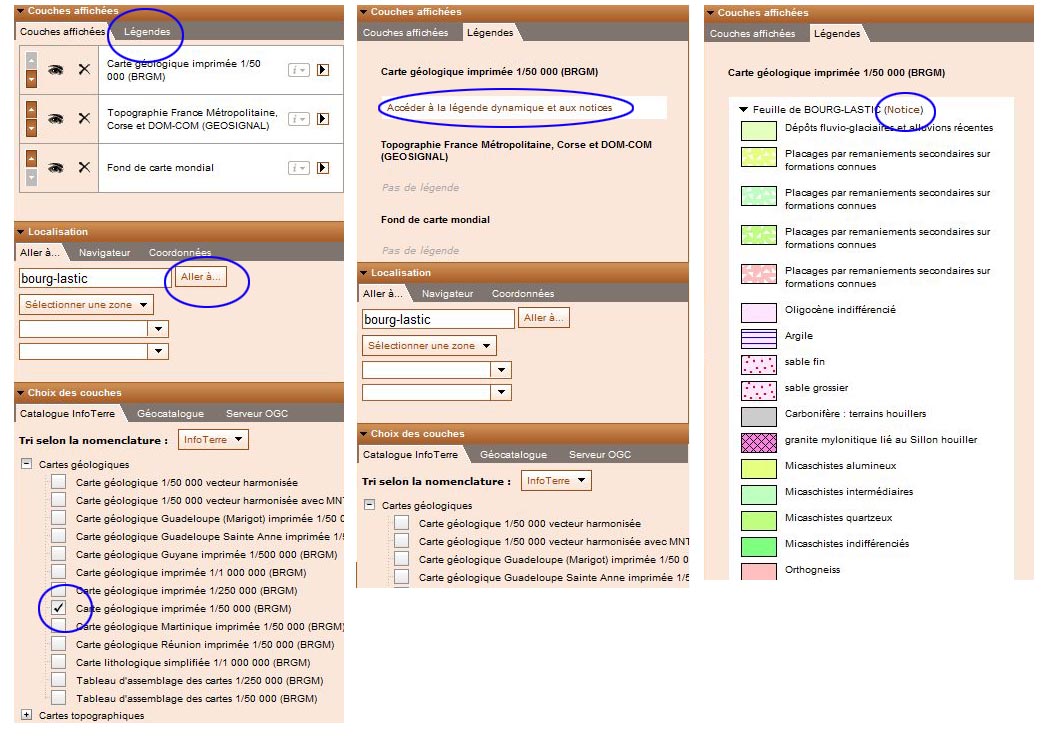Screen dimensions: 1044x743
Task: Remove the Fond de carte mondial layer
Action: 84,168
